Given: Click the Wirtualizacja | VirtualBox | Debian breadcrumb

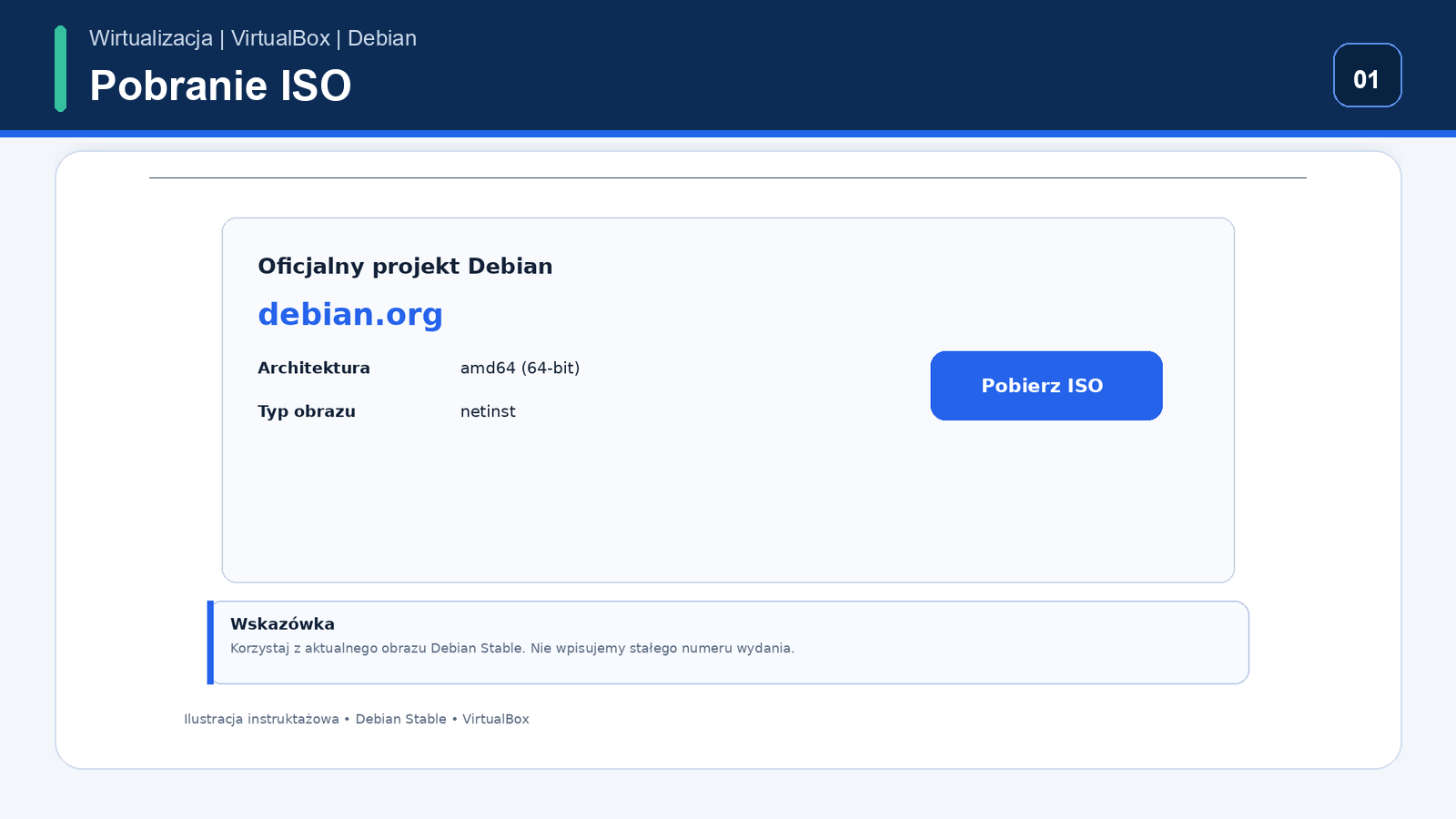Looking at the screenshot, I should click(x=253, y=38).
